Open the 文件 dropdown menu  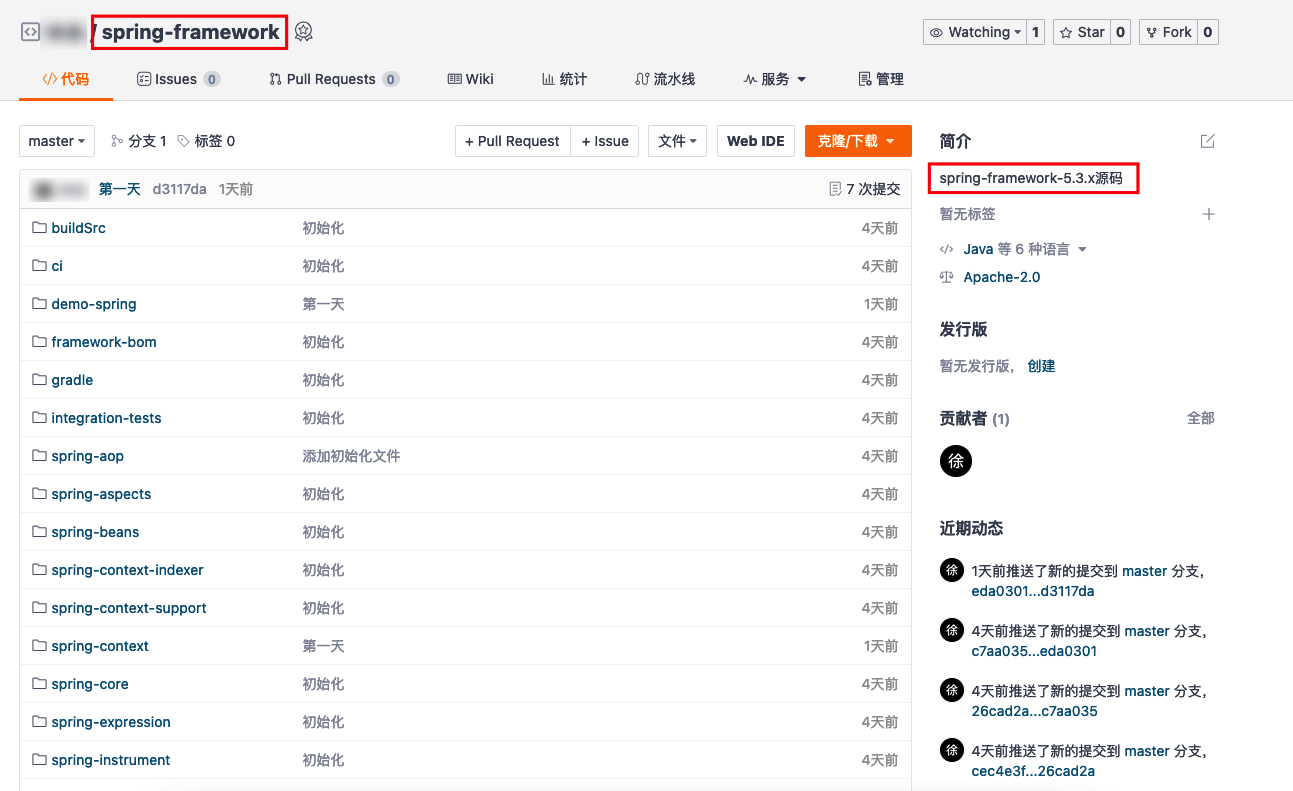[x=678, y=141]
